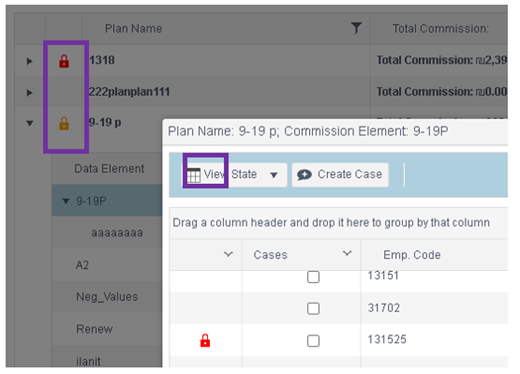Select the Renew data element
This screenshot has height=374, width=520.
tap(95, 329)
